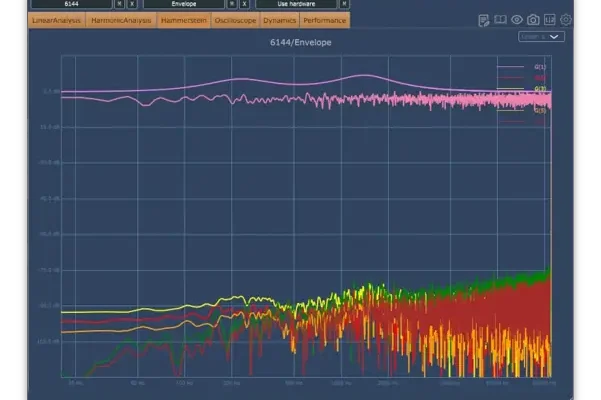
Task: Open settings with the gear icon
Action: pyautogui.click(x=566, y=20)
